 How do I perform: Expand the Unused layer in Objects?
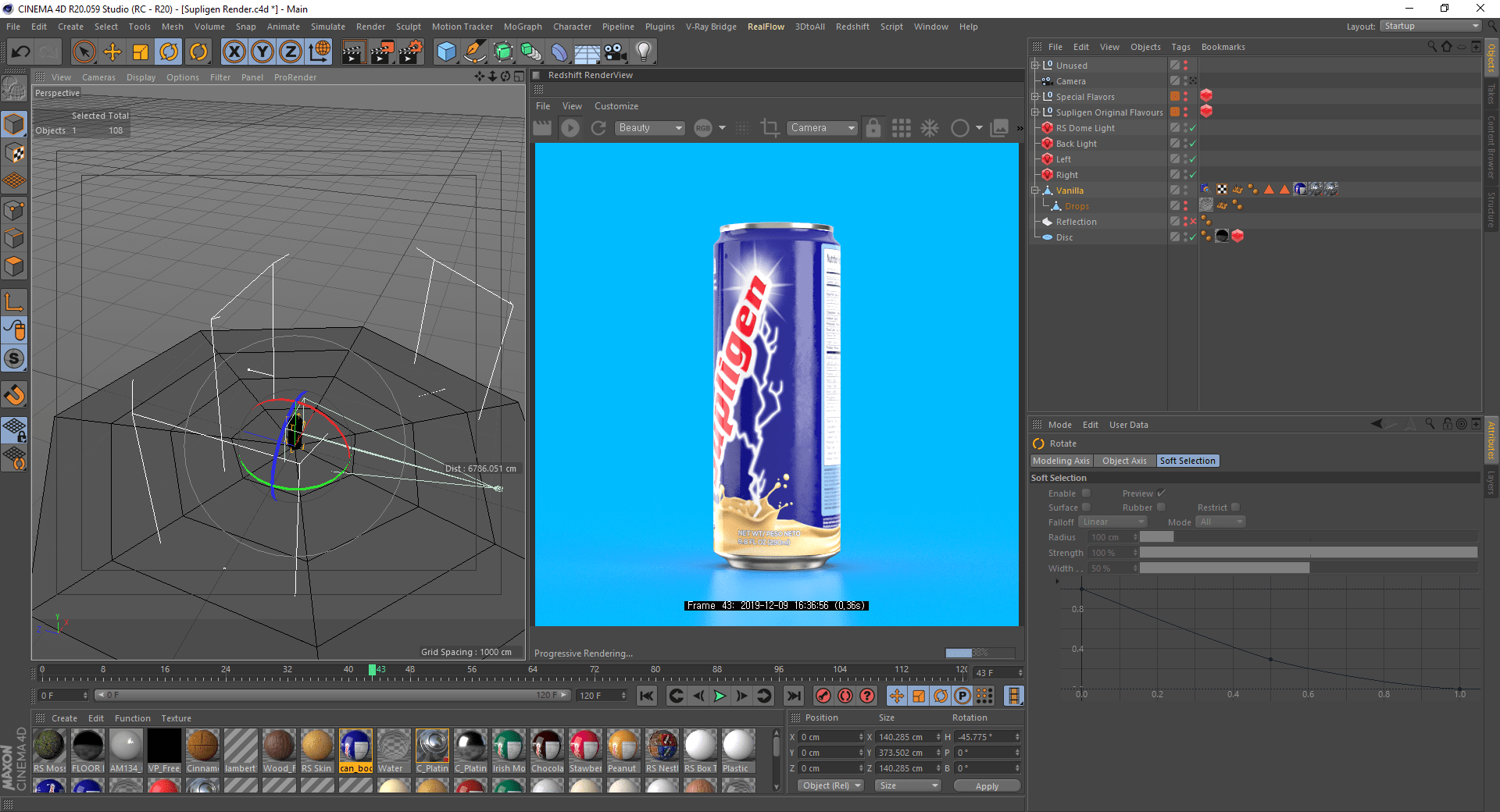point(1035,66)
